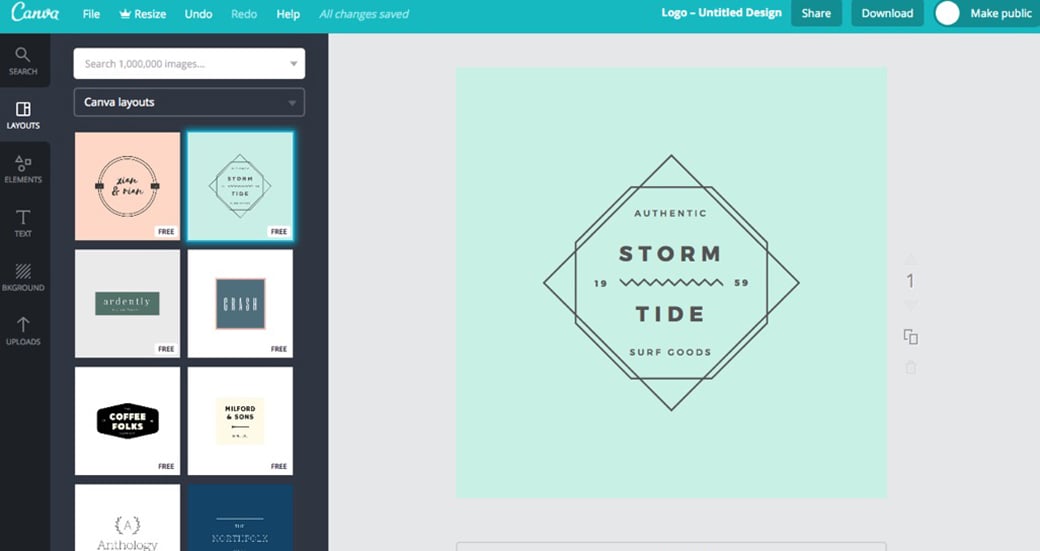Toggle the Make public switch

947,13
